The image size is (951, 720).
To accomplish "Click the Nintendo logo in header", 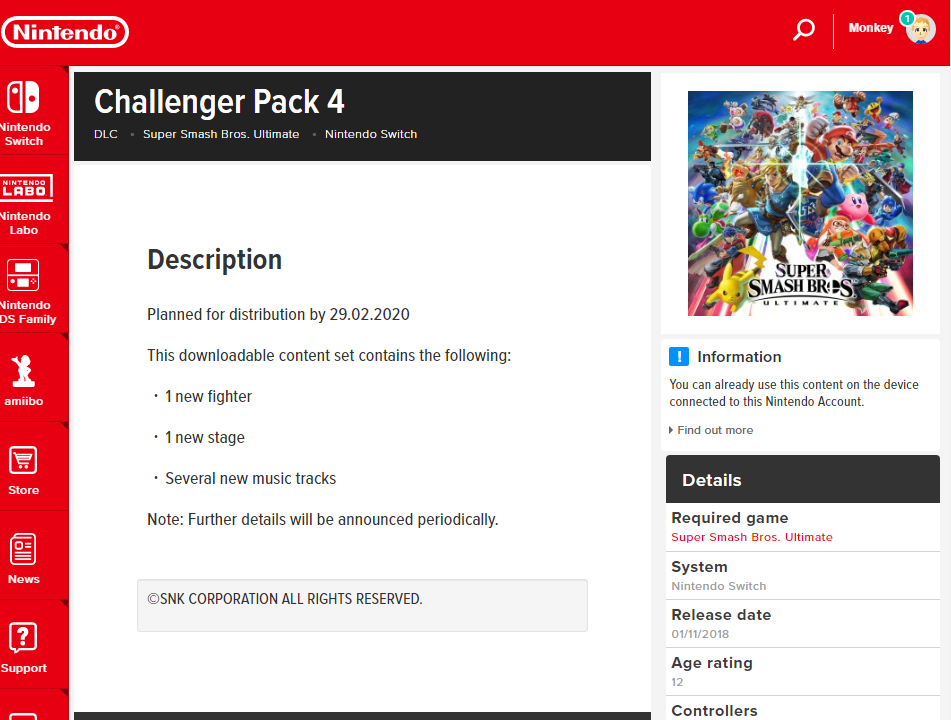I will 65,32.
